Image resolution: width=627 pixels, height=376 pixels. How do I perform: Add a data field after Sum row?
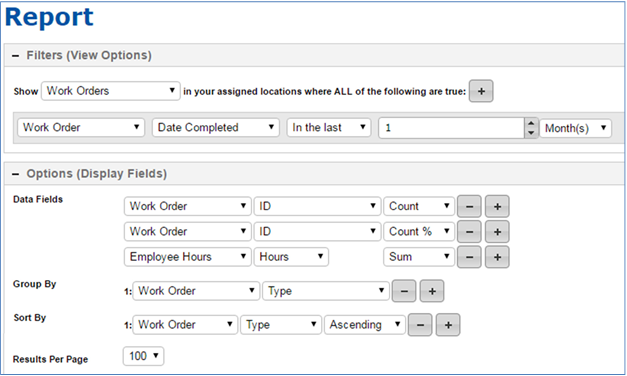(497, 257)
